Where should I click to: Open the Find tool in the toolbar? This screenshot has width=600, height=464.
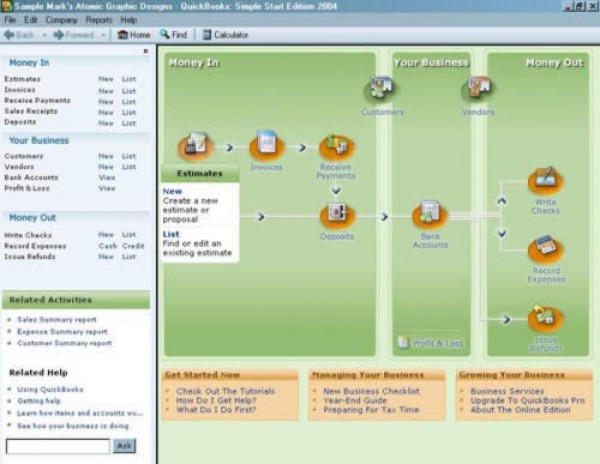tap(174, 35)
